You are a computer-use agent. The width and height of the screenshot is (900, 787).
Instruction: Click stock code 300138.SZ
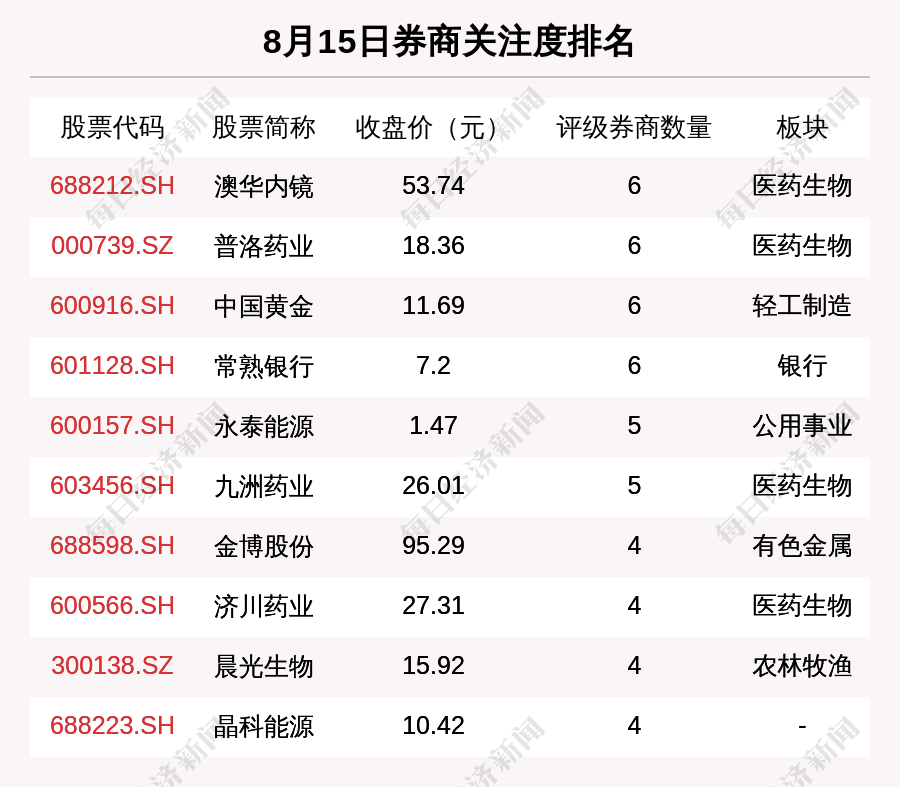click(112, 666)
